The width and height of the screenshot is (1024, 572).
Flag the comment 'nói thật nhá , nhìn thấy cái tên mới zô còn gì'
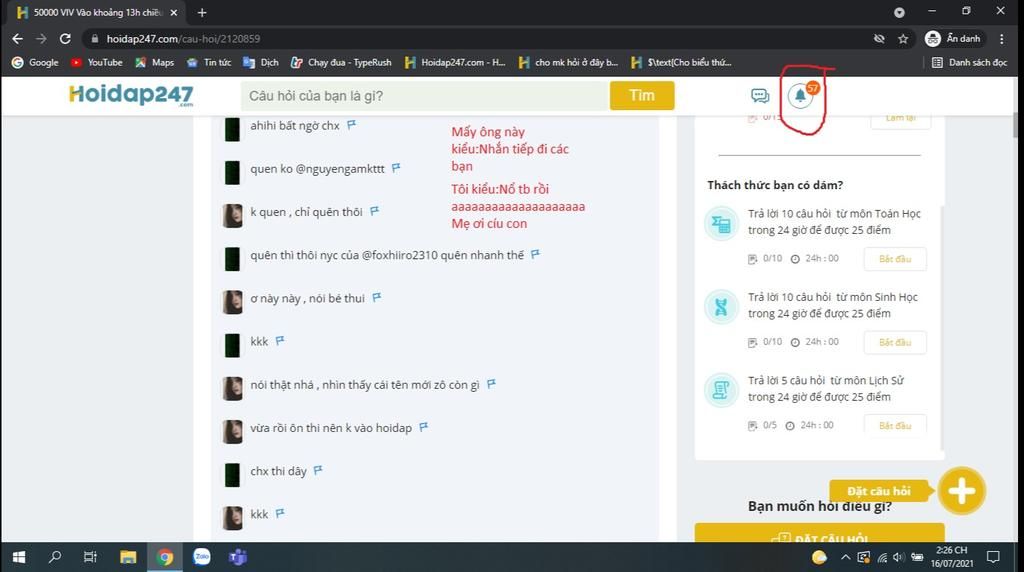click(x=491, y=384)
